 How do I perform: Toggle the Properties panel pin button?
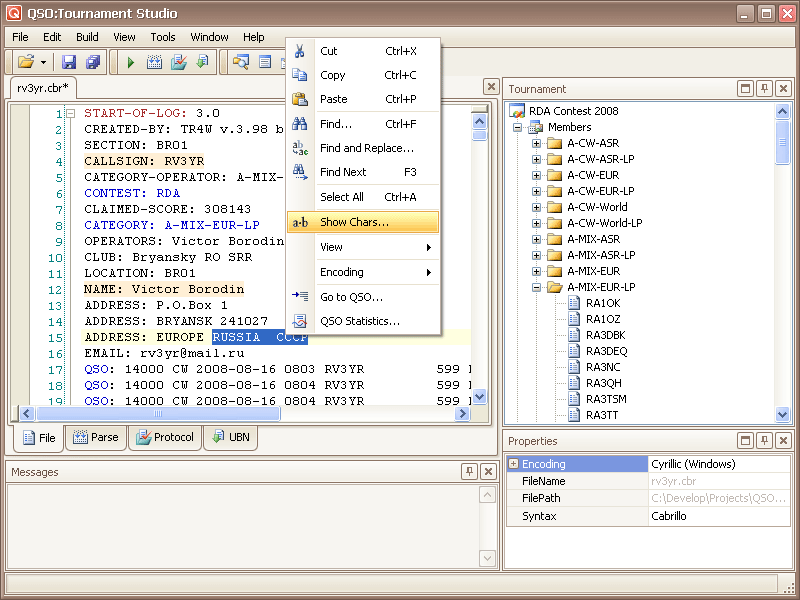click(x=764, y=441)
